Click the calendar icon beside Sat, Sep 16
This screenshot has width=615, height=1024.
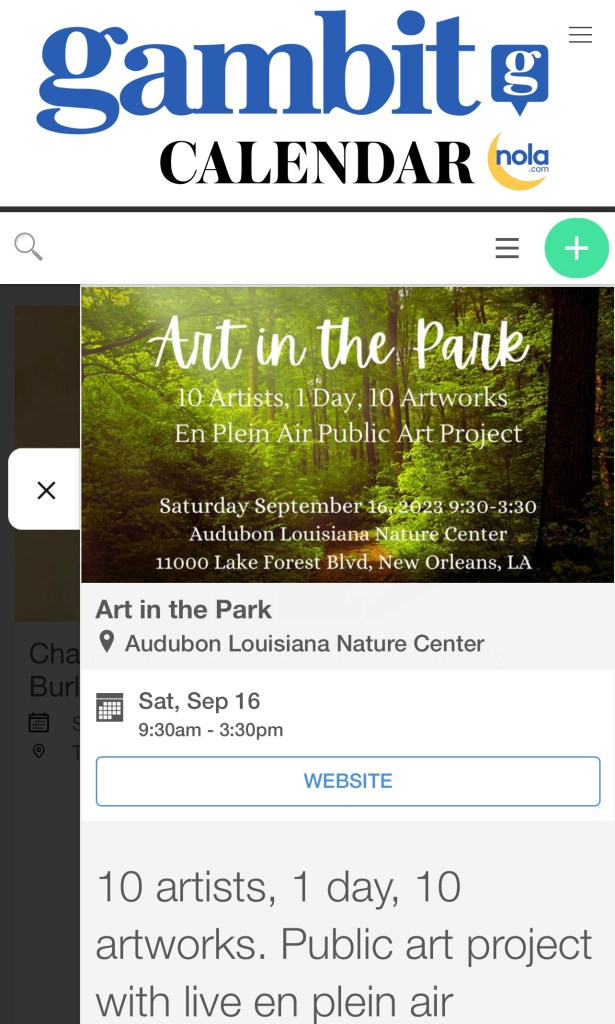(110, 707)
